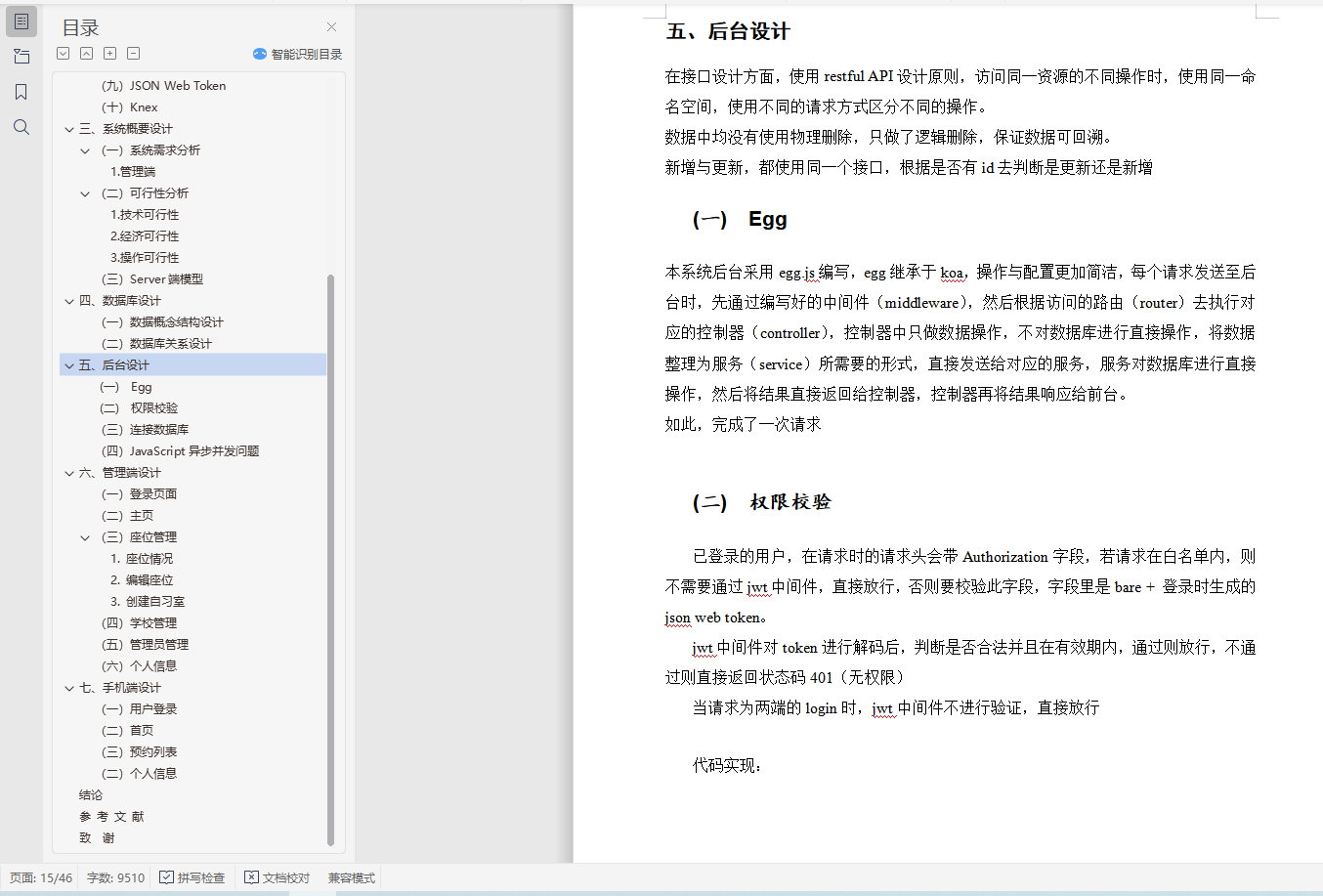This screenshot has height=896, width=1323.
Task: Select (二) 权限校验 in the outline
Action: coord(140,408)
